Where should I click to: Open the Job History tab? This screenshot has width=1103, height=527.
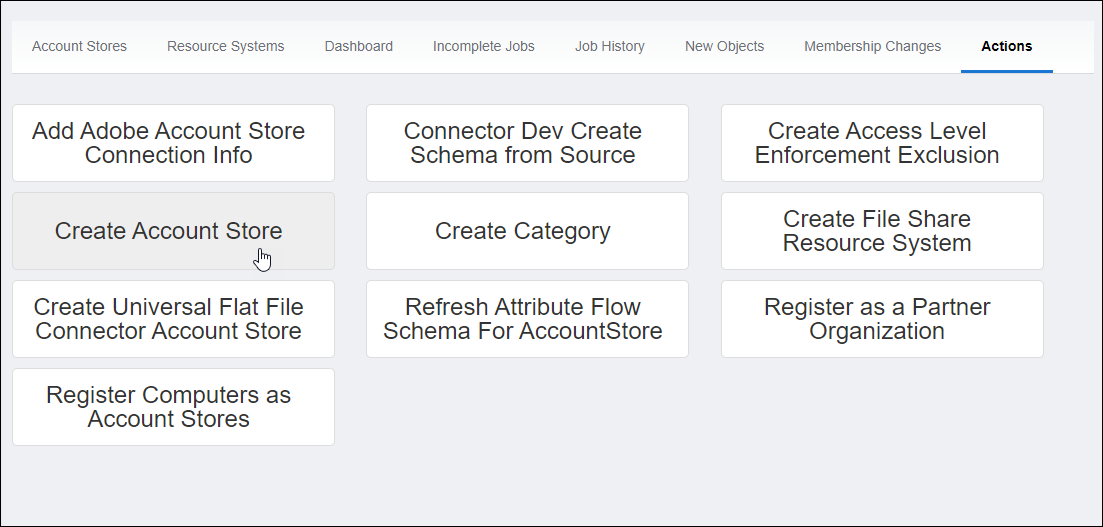pos(609,46)
